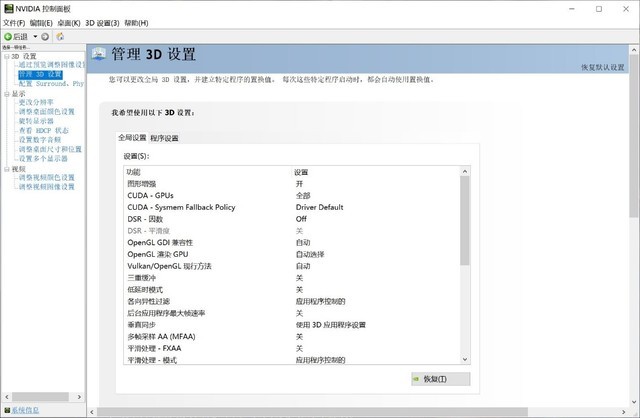The image size is (640, 418).
Task: Click the NVIDIA logo in title bar
Action: pyautogui.click(x=9, y=9)
